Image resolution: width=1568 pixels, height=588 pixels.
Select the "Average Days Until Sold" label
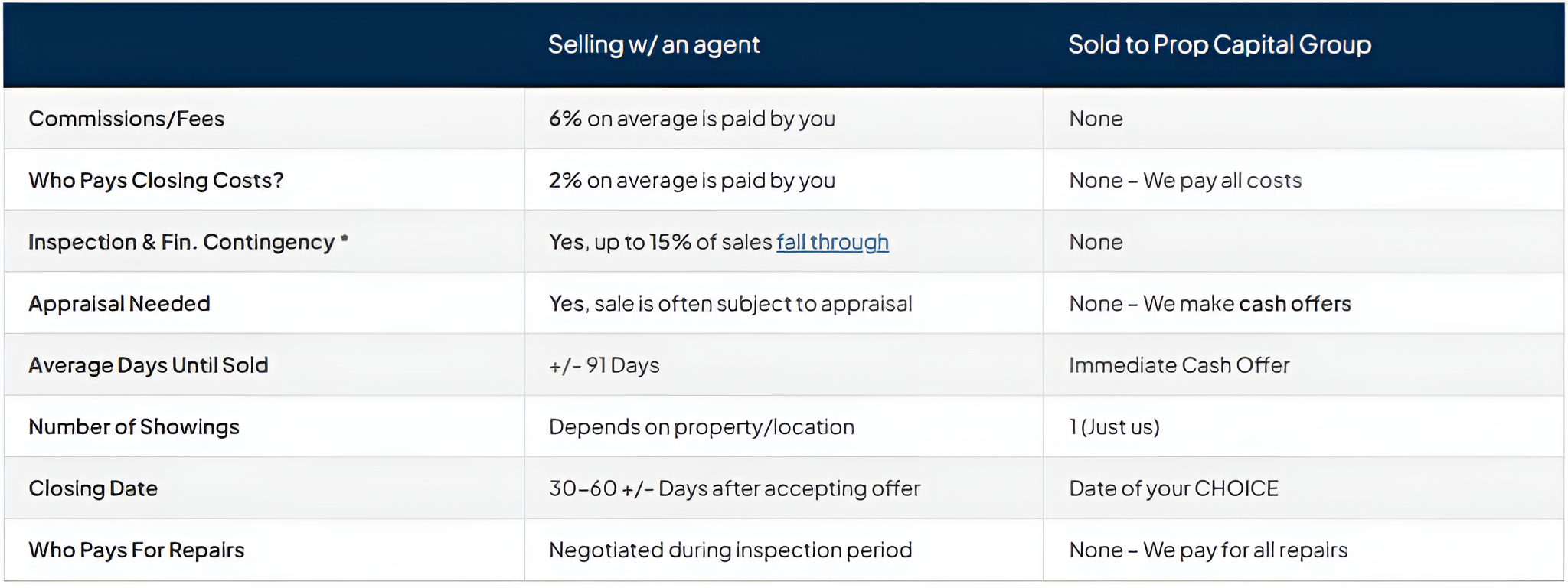tap(149, 365)
